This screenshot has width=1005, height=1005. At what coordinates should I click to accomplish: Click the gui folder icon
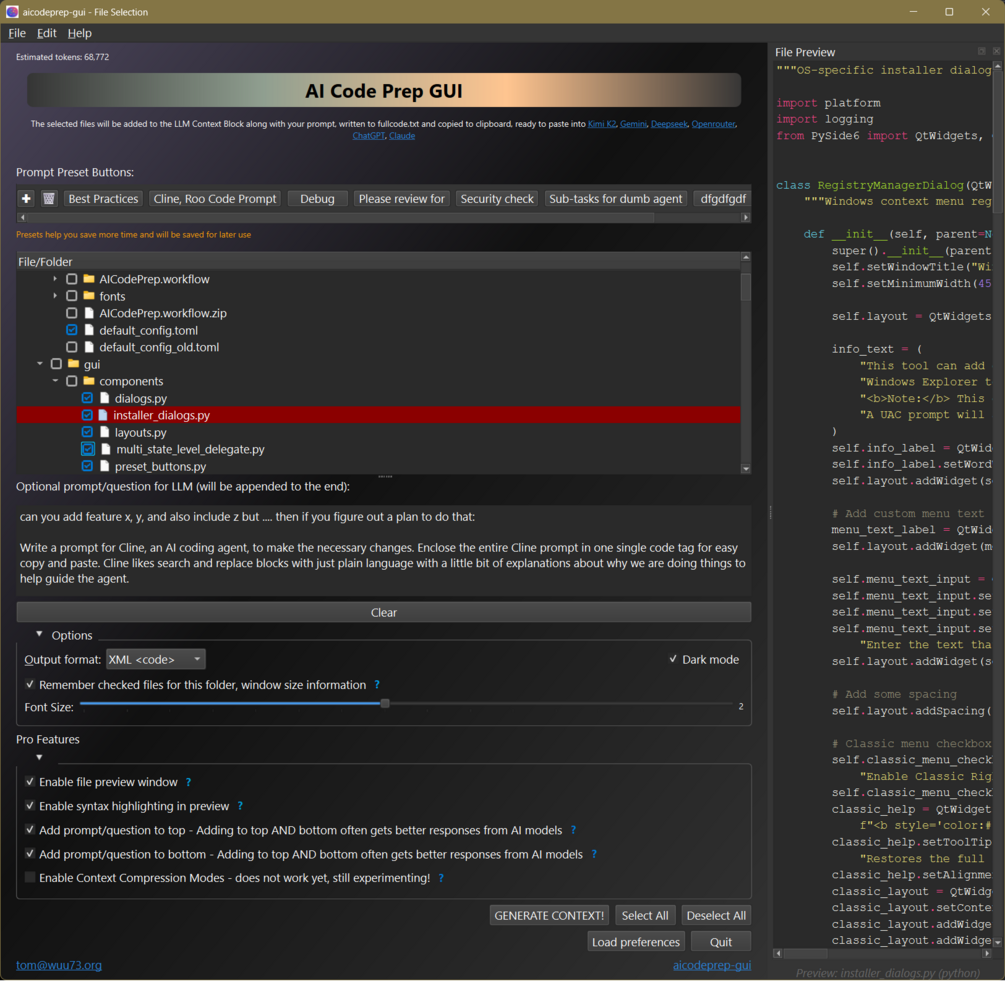74,364
